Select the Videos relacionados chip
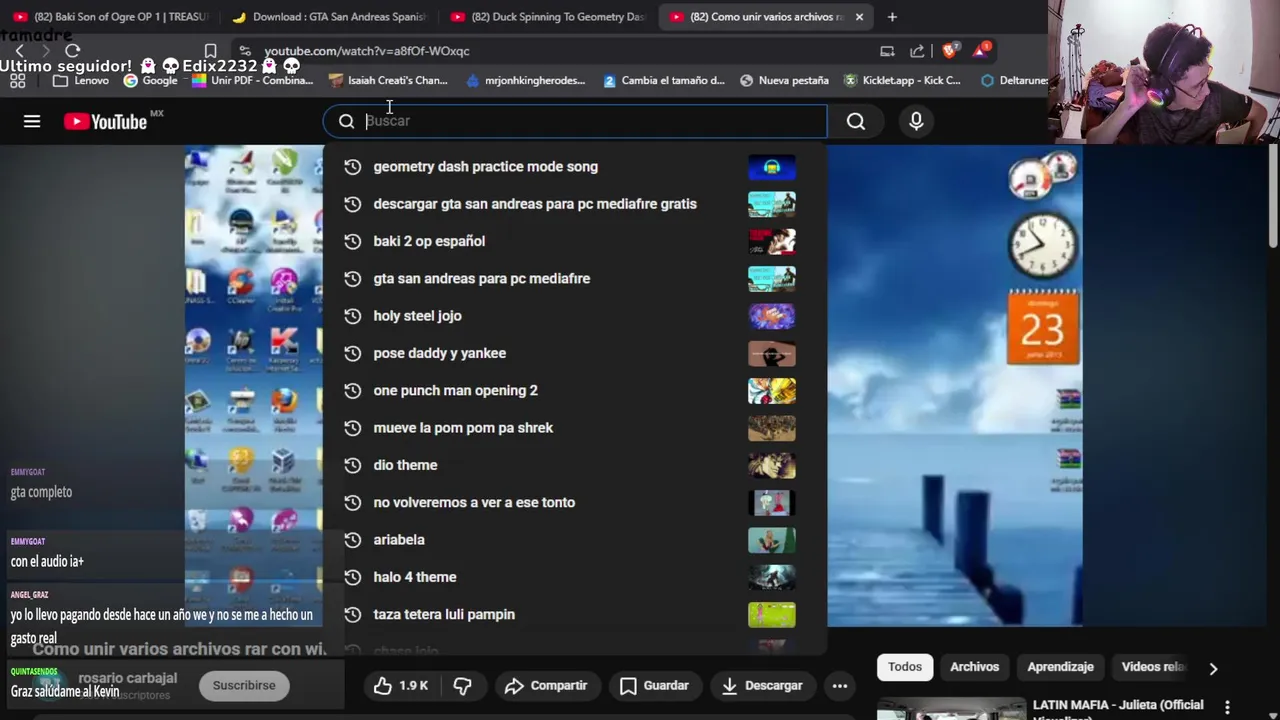The width and height of the screenshot is (1280, 720). click(1152, 667)
